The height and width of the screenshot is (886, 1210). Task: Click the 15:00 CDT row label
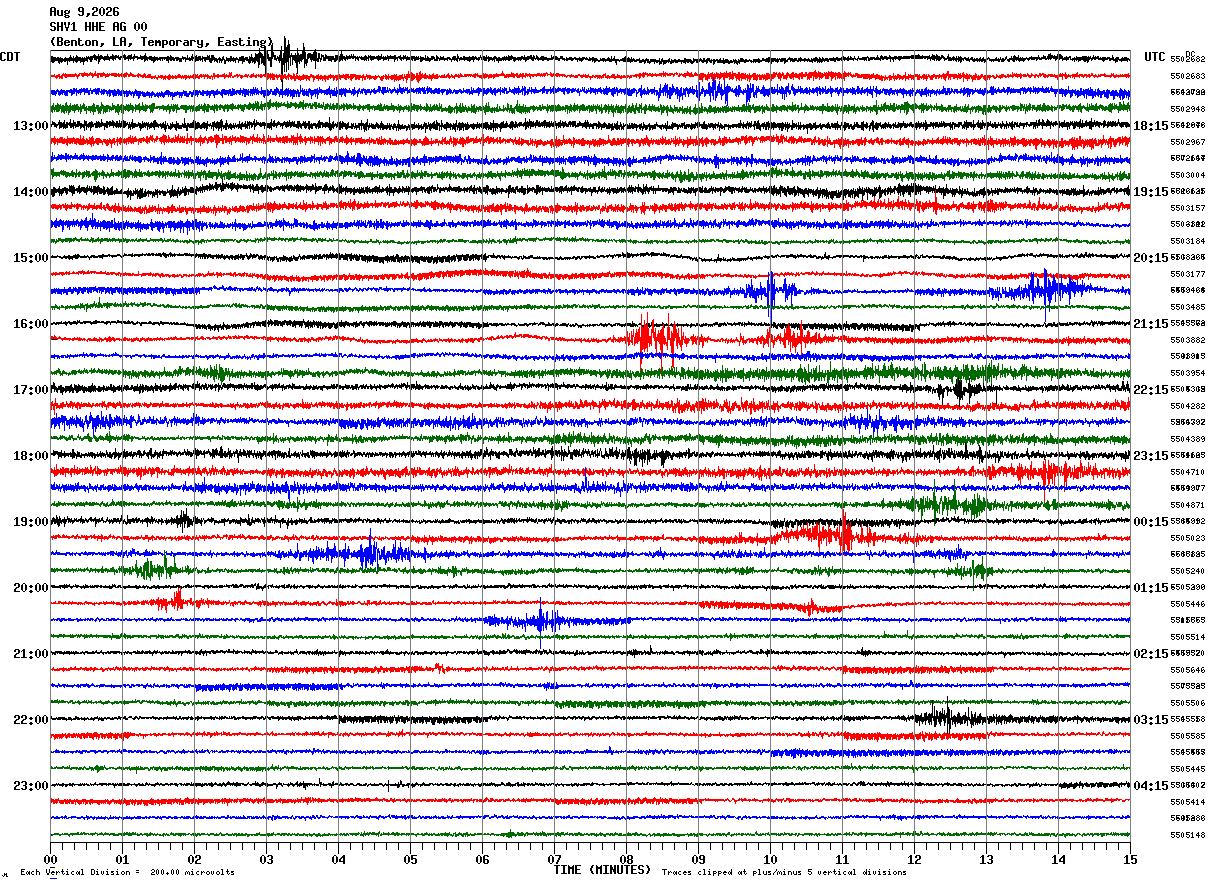click(31, 257)
